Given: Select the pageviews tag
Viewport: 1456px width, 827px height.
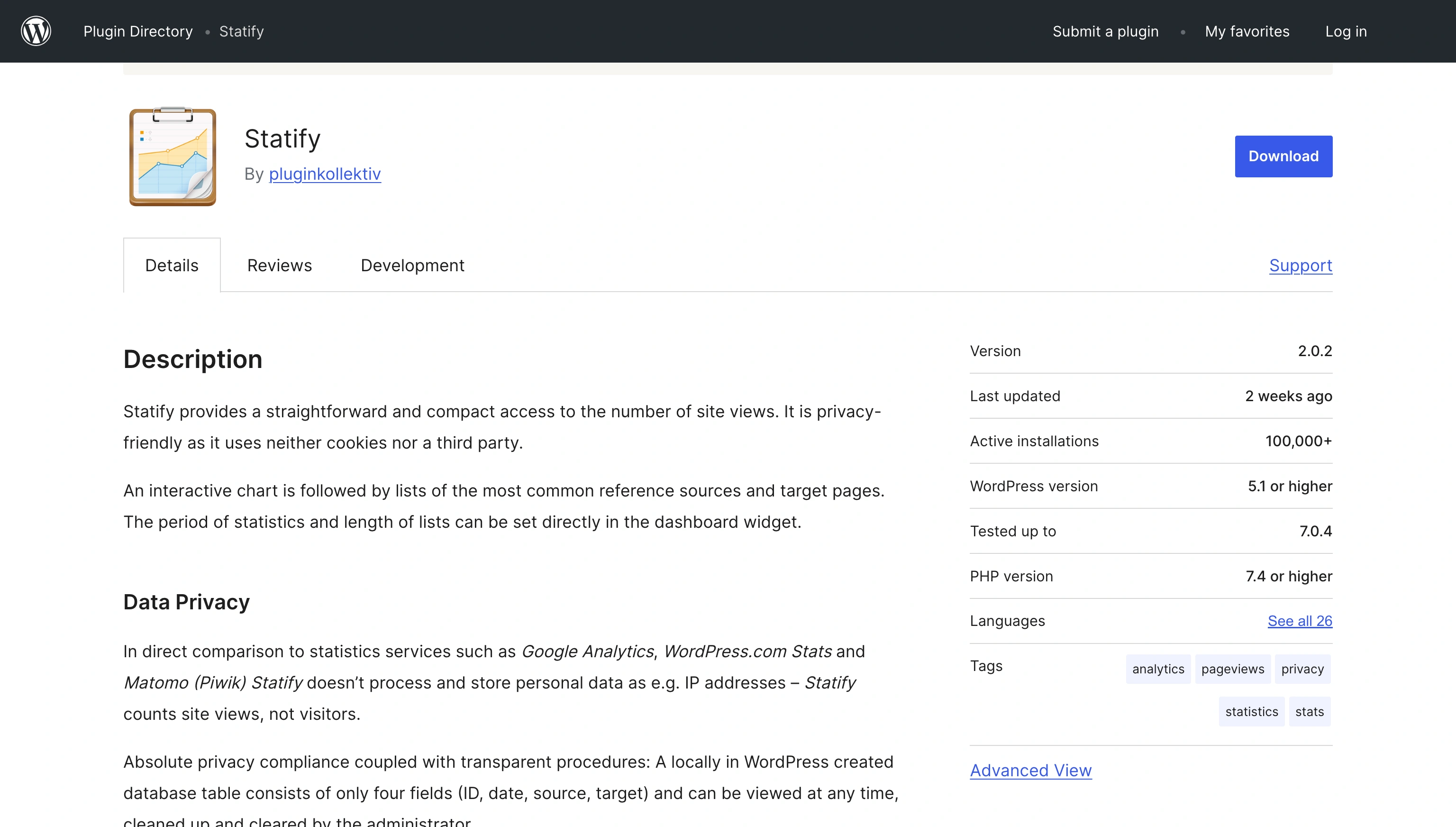Looking at the screenshot, I should pyautogui.click(x=1232, y=669).
